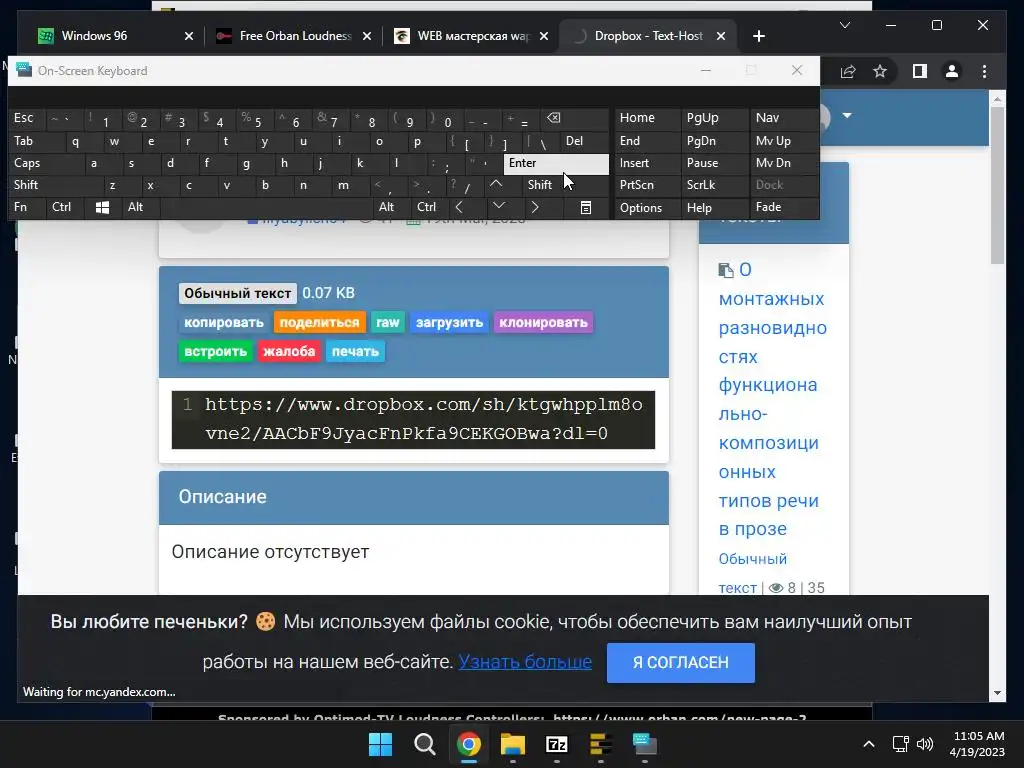Click the жалоба report button
The height and width of the screenshot is (768, 1024).
(x=289, y=351)
